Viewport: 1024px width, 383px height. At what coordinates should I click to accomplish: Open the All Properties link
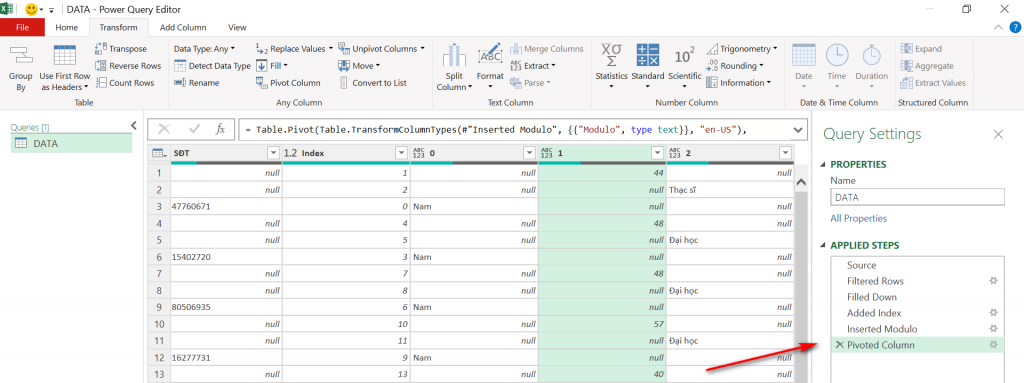click(858, 218)
